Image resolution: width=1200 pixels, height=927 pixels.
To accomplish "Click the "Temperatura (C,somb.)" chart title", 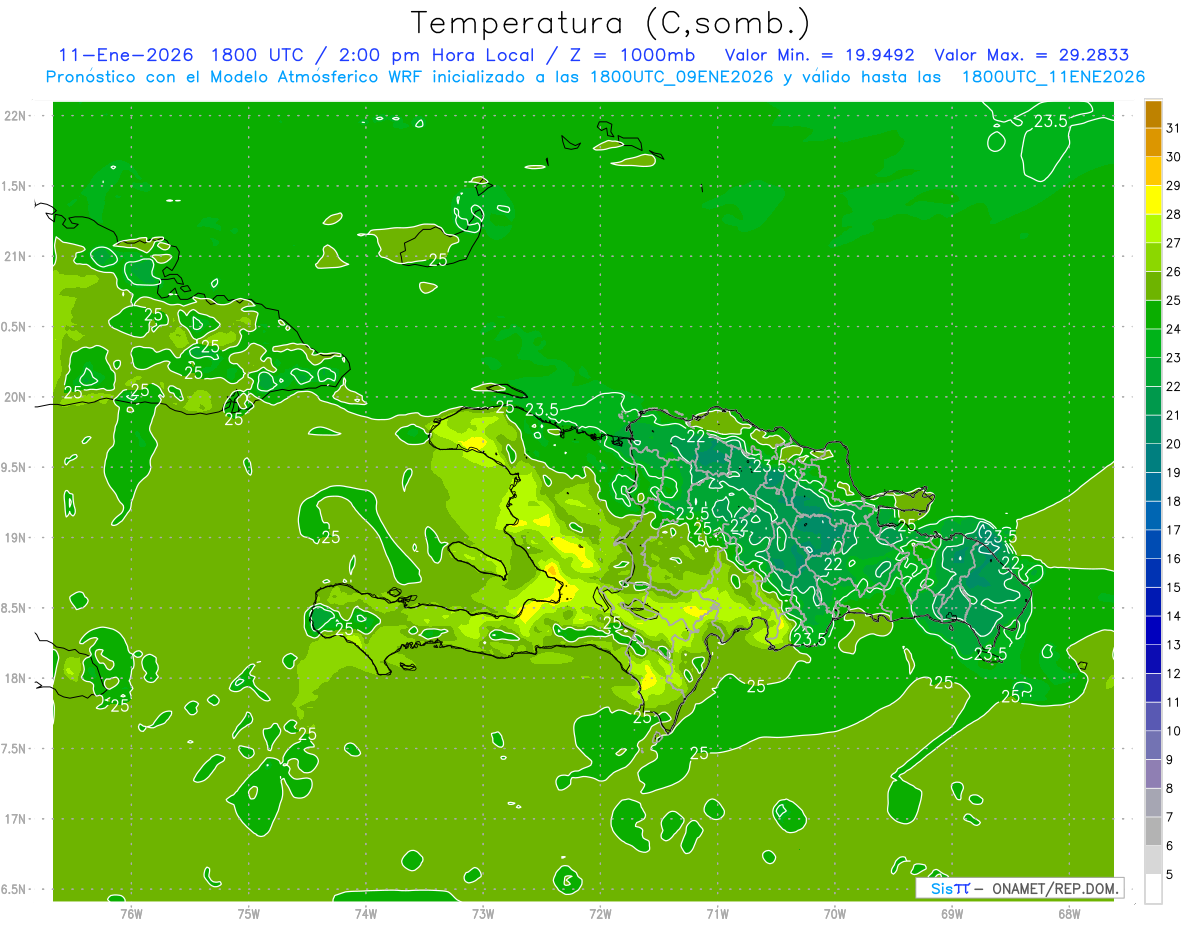I will (x=611, y=23).
